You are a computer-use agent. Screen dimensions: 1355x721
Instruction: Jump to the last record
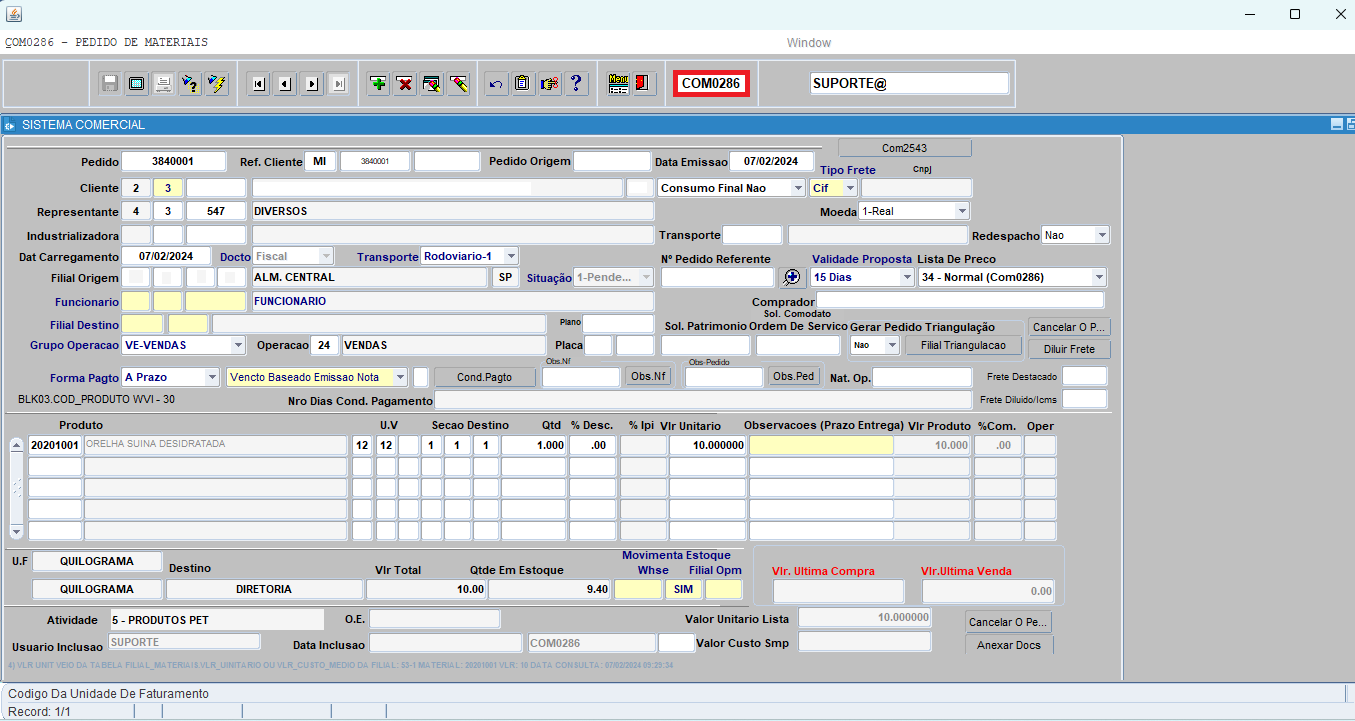pos(338,84)
